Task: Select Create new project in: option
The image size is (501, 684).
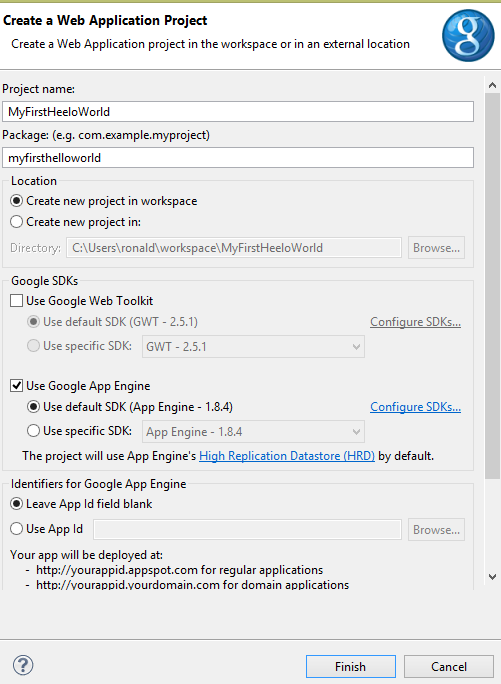Action: coord(16,222)
